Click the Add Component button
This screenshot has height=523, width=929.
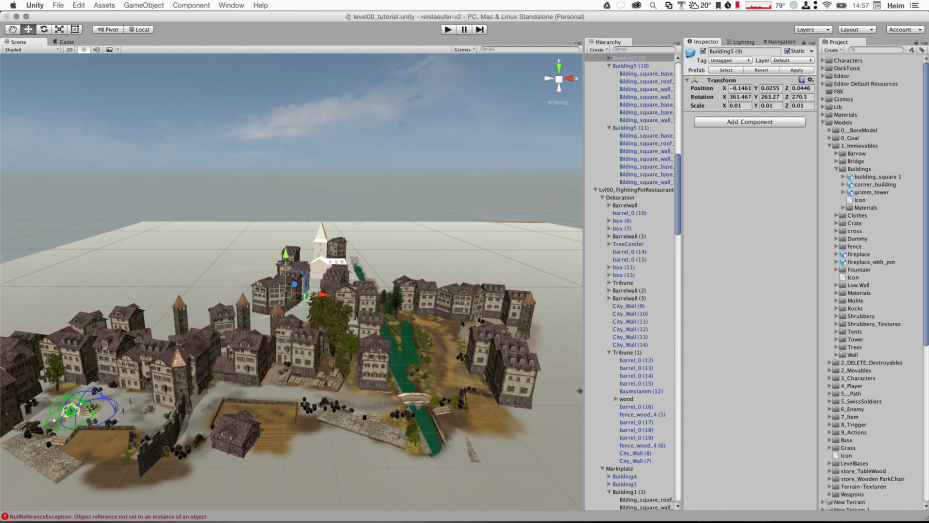tap(749, 122)
